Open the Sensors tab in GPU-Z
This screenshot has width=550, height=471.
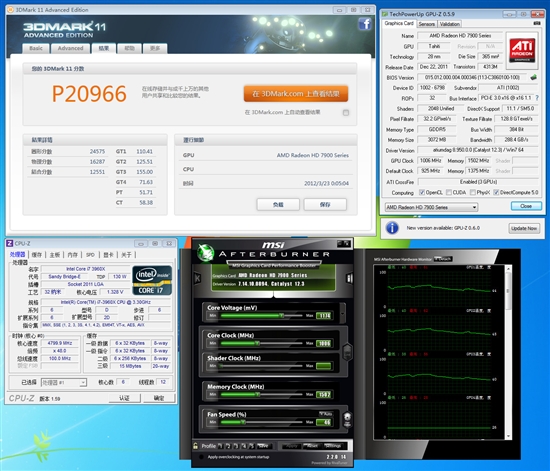427,24
